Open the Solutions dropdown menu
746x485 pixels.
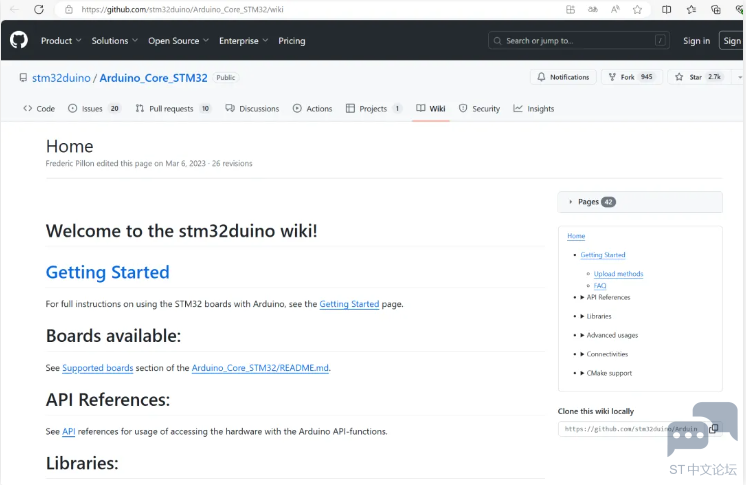(x=115, y=40)
